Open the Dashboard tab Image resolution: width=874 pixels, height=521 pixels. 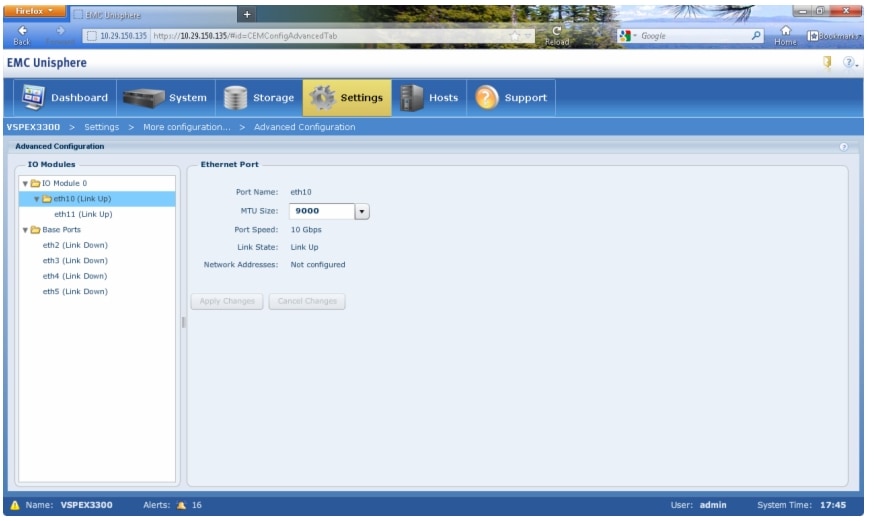click(x=65, y=98)
